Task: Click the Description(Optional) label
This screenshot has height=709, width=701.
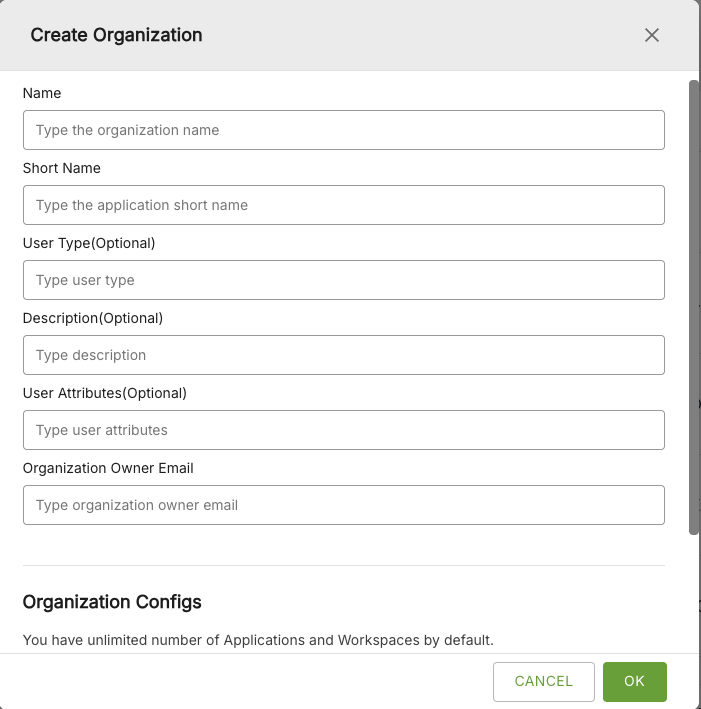Action: tap(92, 318)
